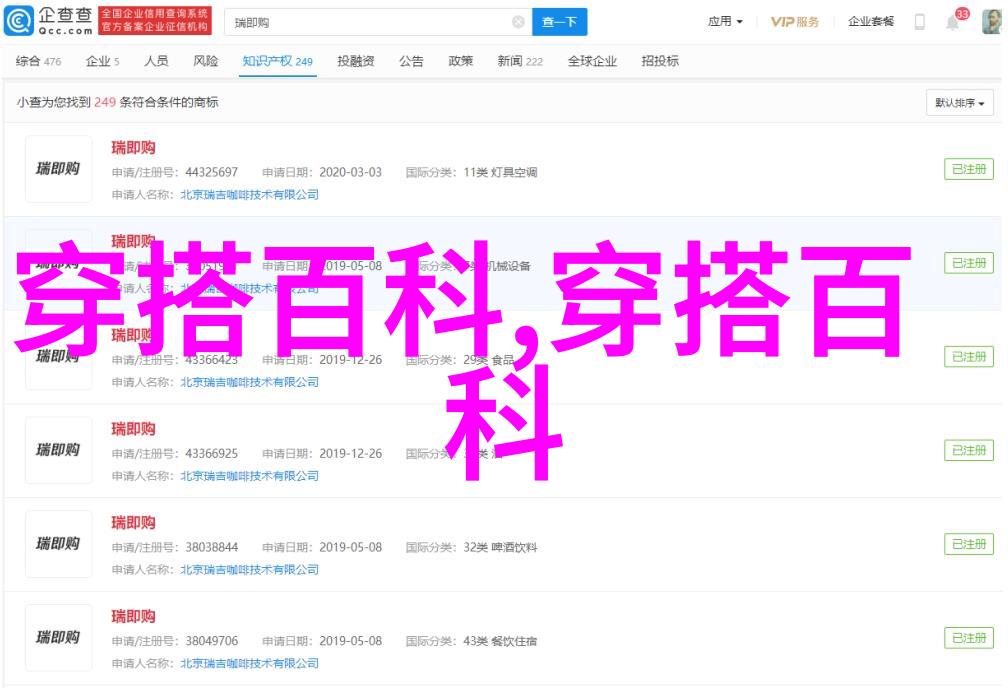
Task: Click the class text 11类 灯具空调
Action: 500,172
